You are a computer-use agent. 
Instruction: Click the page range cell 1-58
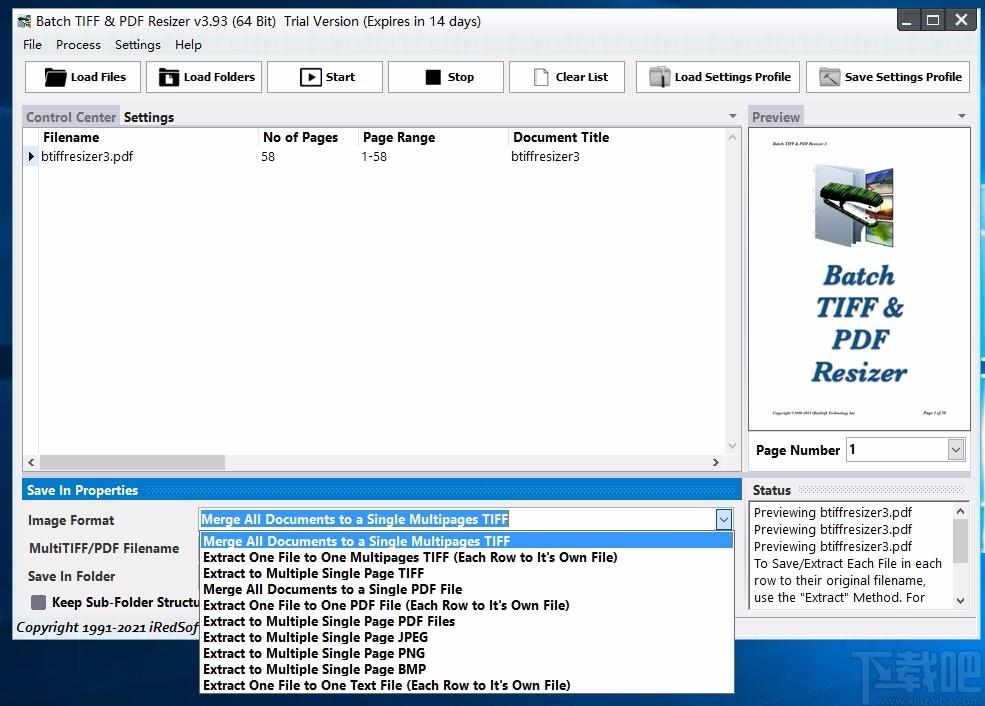point(374,156)
